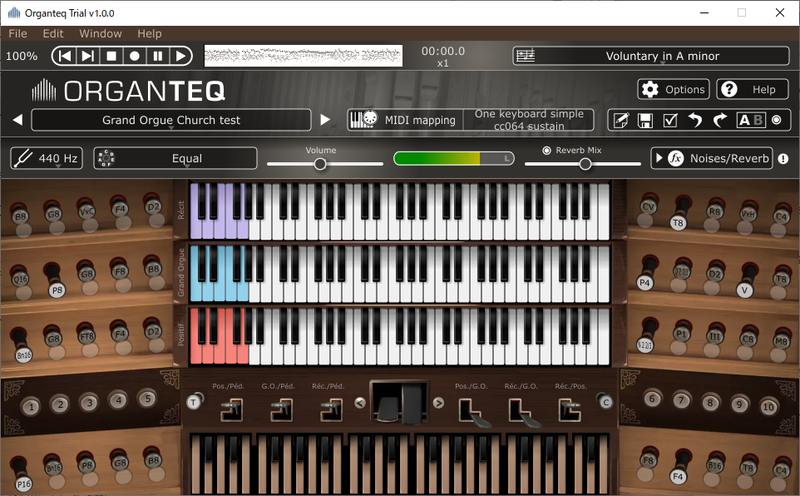Undo the last change

tap(695, 120)
